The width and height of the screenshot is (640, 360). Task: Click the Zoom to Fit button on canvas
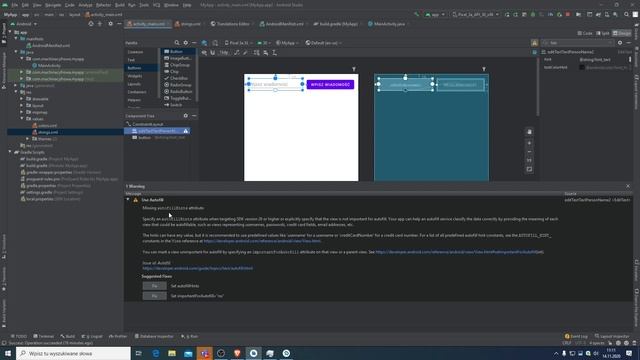point(529,169)
